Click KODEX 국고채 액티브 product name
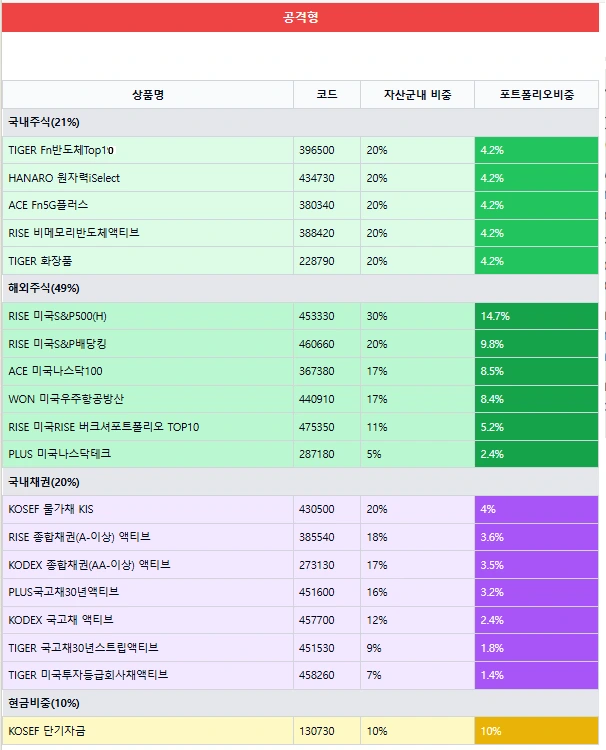The height and width of the screenshot is (750, 606). 61,620
